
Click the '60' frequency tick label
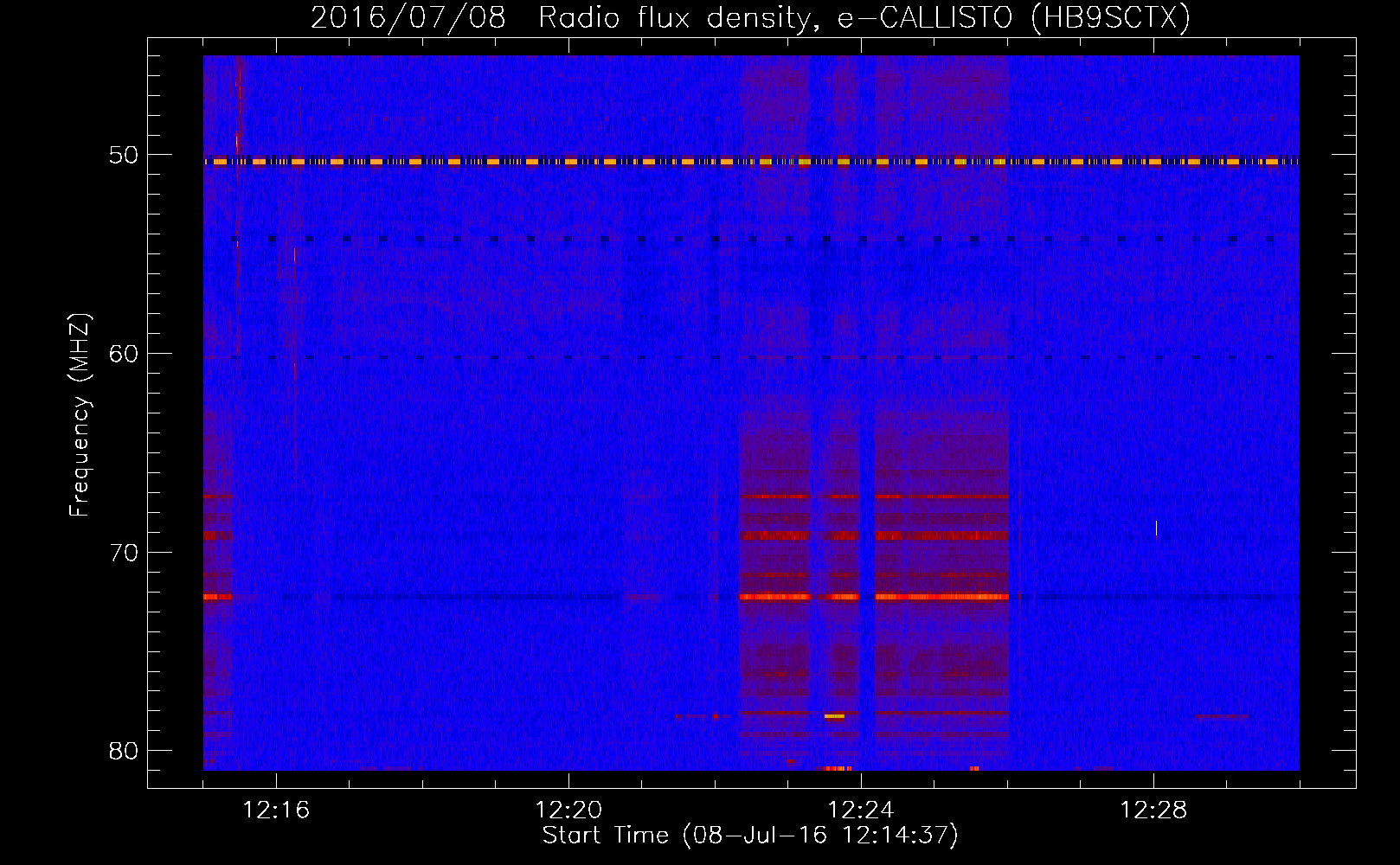point(124,354)
